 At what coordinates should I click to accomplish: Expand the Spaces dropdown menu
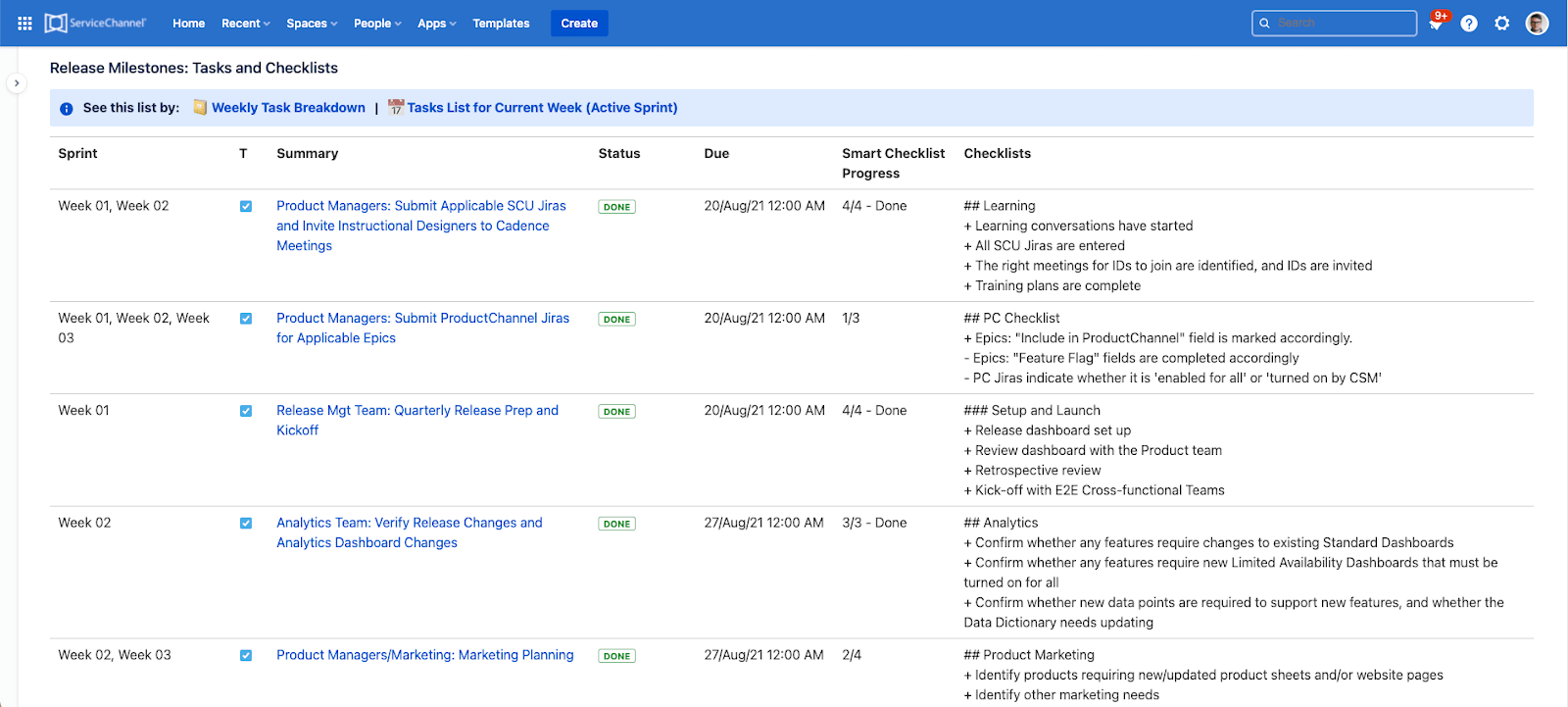click(312, 24)
